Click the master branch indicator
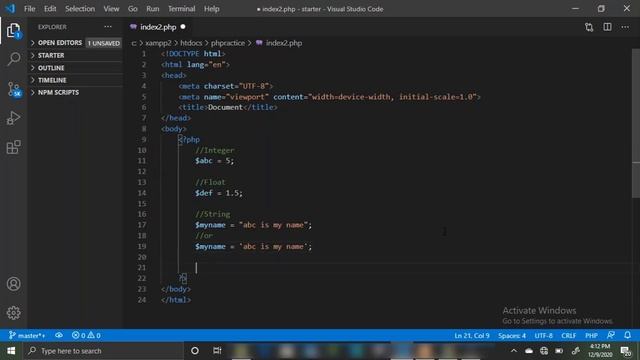Image resolution: width=640 pixels, height=360 pixels. click(27, 336)
